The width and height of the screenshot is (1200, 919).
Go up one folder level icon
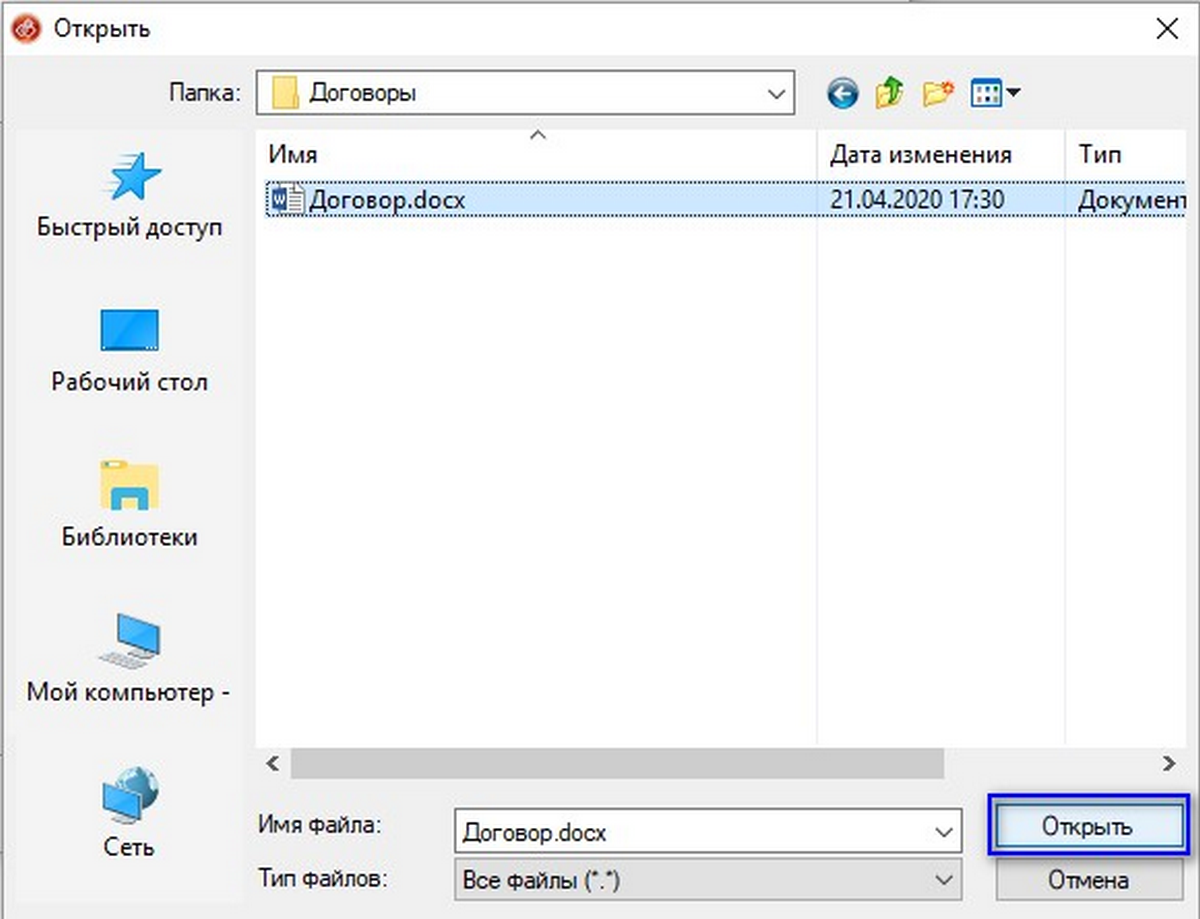[889, 95]
